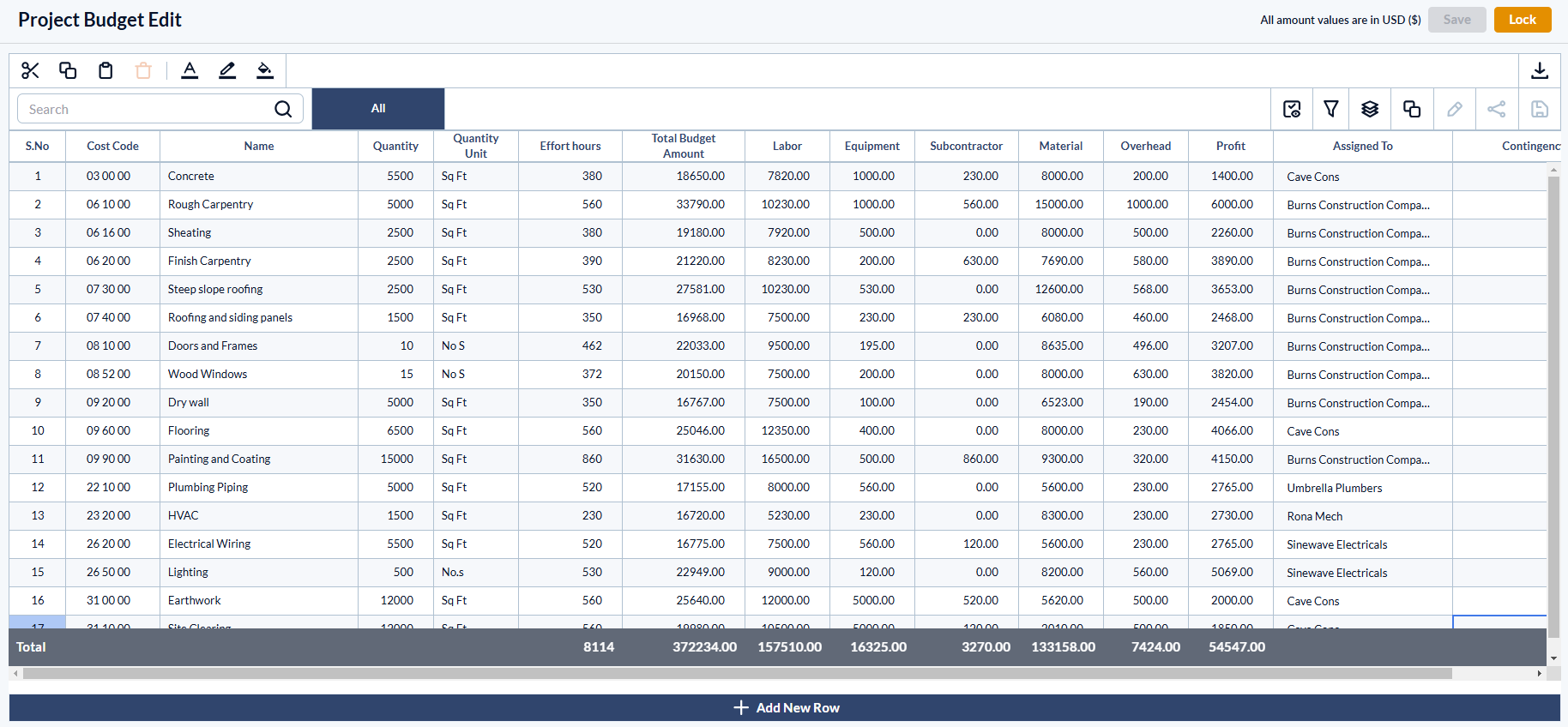Click the greyed save-disk icon
This screenshot has width=1568, height=727.
point(1540,109)
